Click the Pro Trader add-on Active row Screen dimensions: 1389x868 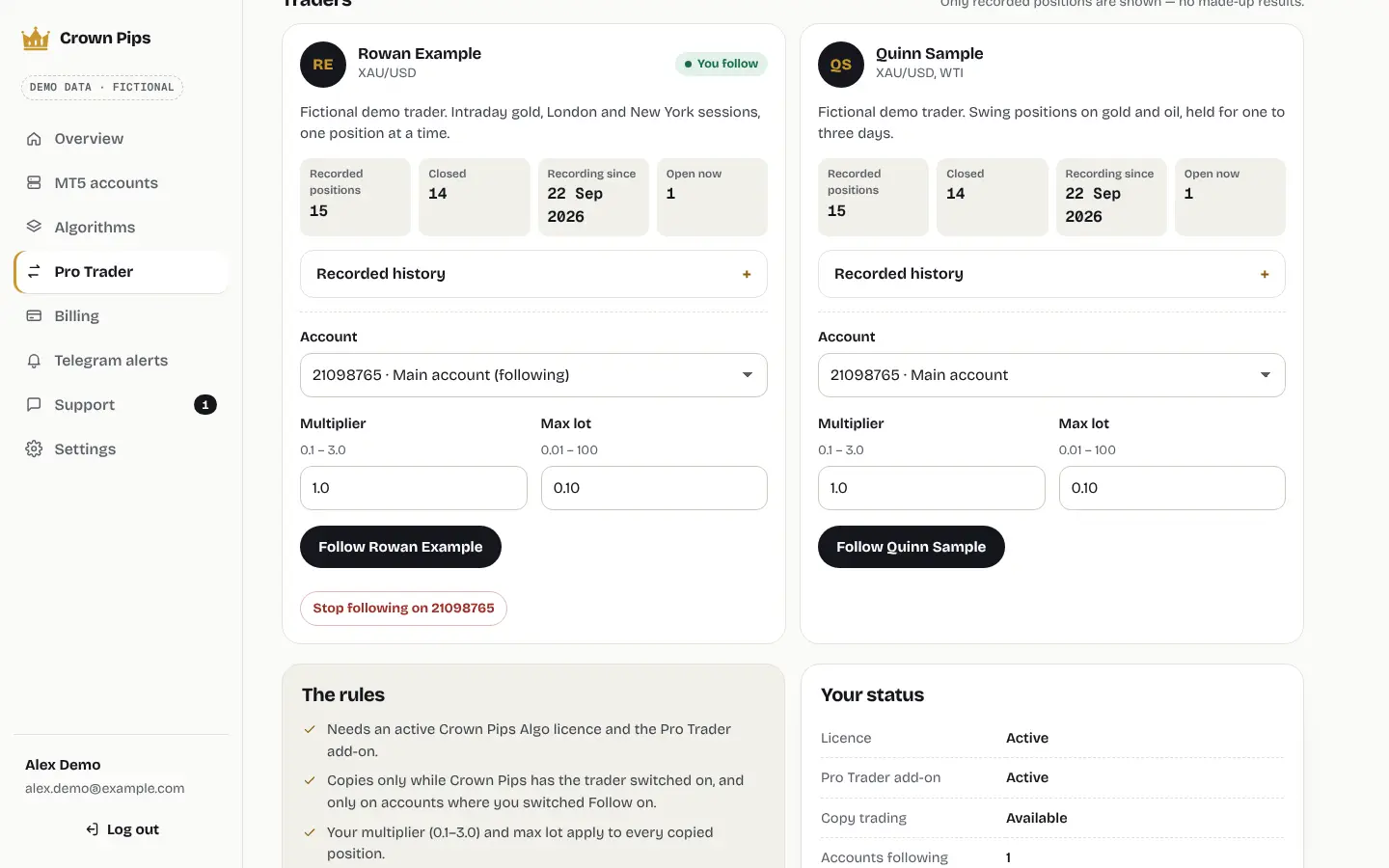[x=1052, y=778]
